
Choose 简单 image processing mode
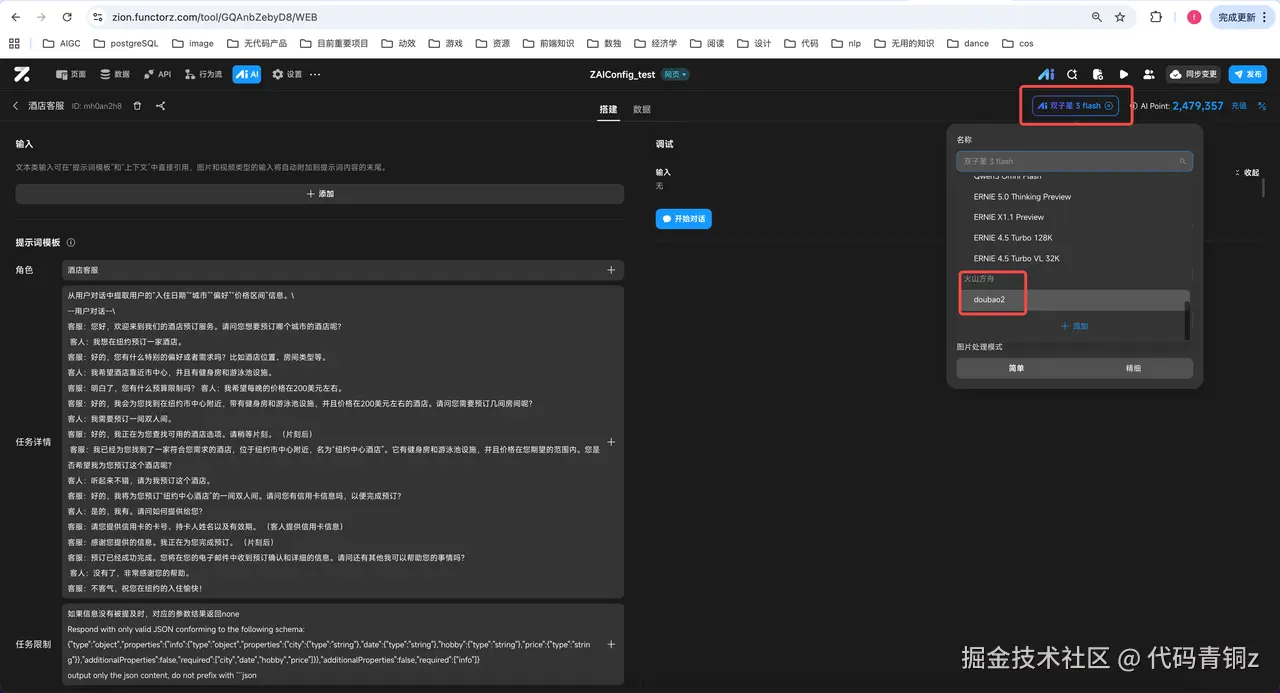[x=1016, y=368]
